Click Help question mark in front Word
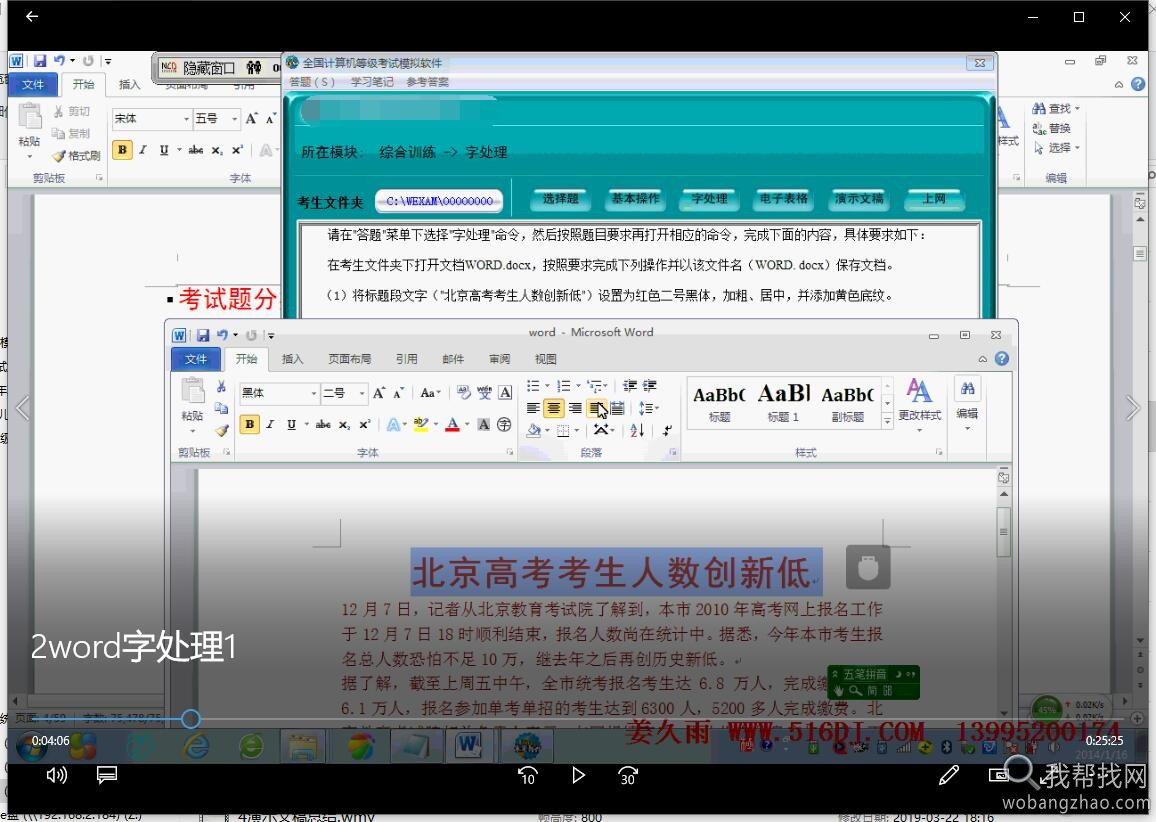The image size is (1156, 822). [1002, 358]
